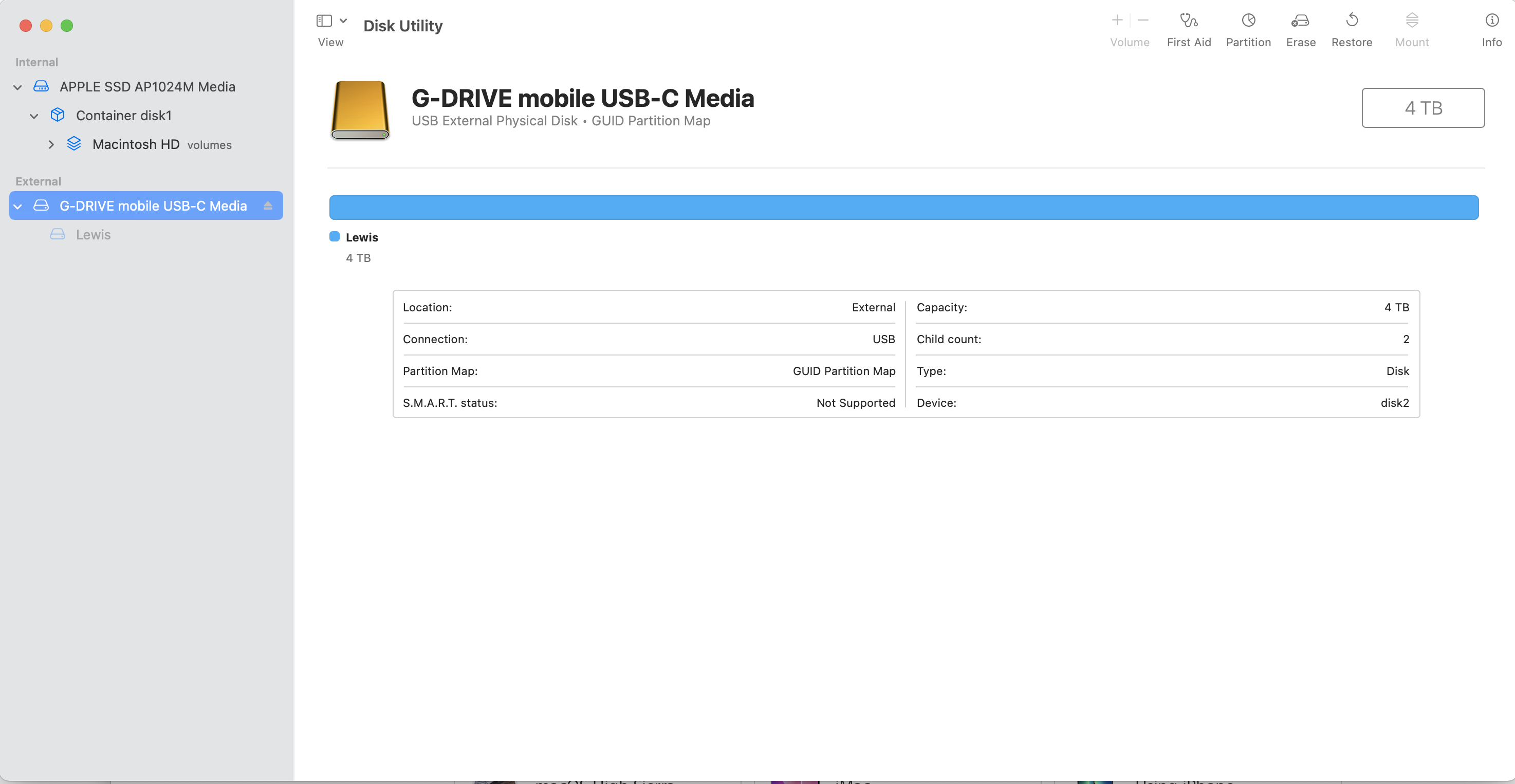Viewport: 1515px width, 784px height.
Task: Open the View dropdown chevron
Action: tap(343, 21)
